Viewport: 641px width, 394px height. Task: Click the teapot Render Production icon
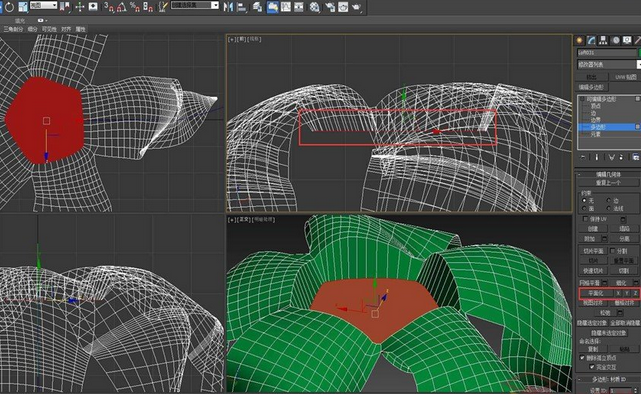tap(356, 7)
